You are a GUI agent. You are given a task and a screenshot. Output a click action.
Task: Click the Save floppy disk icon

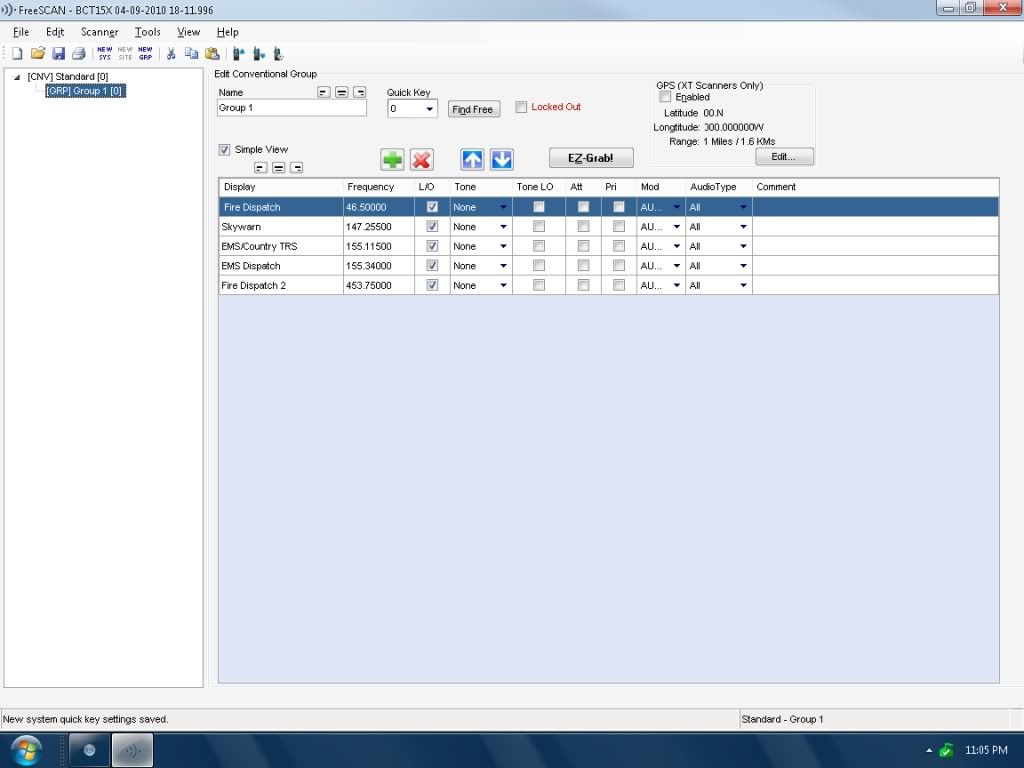click(58, 53)
